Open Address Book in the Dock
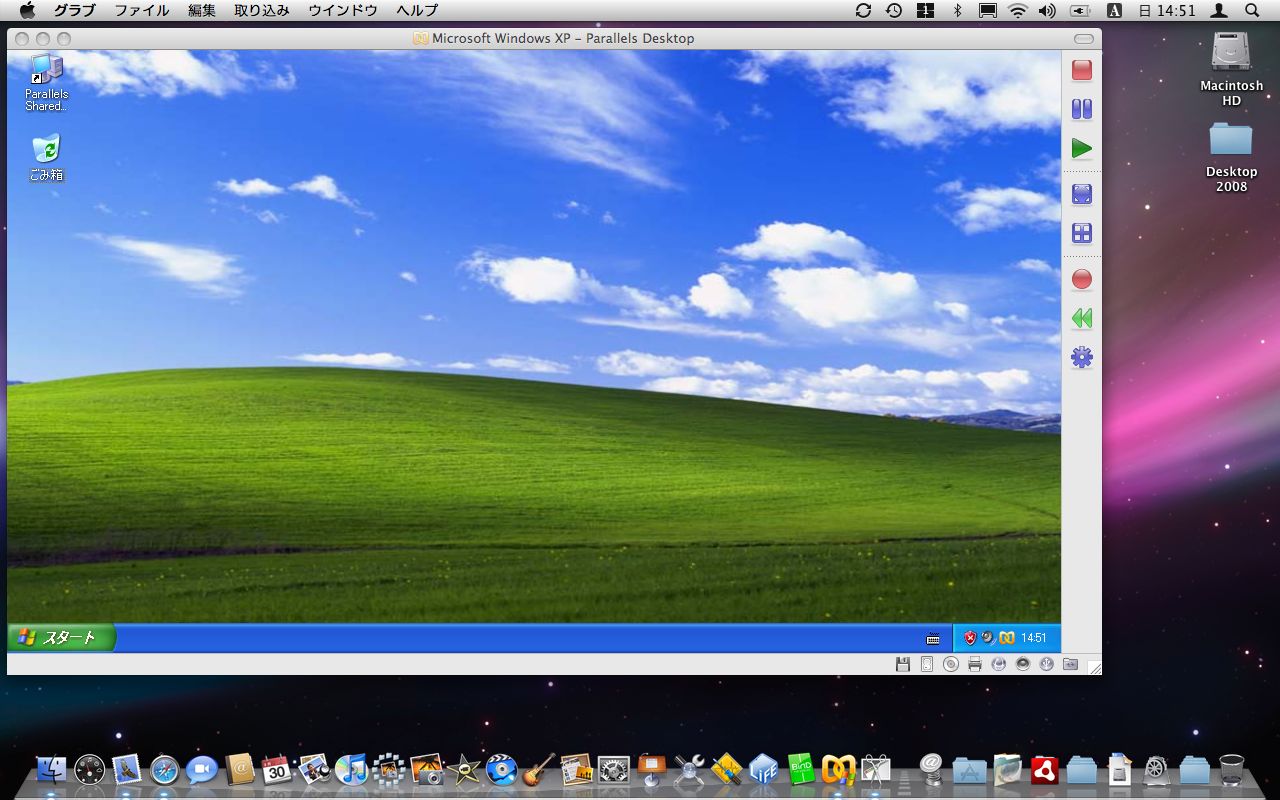 tap(239, 769)
